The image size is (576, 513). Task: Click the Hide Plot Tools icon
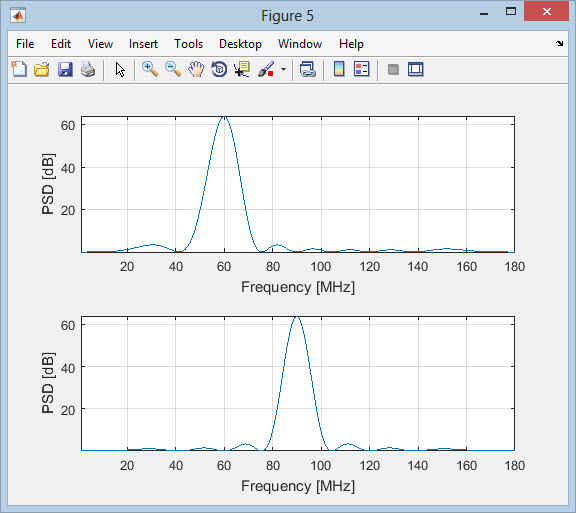[x=393, y=69]
